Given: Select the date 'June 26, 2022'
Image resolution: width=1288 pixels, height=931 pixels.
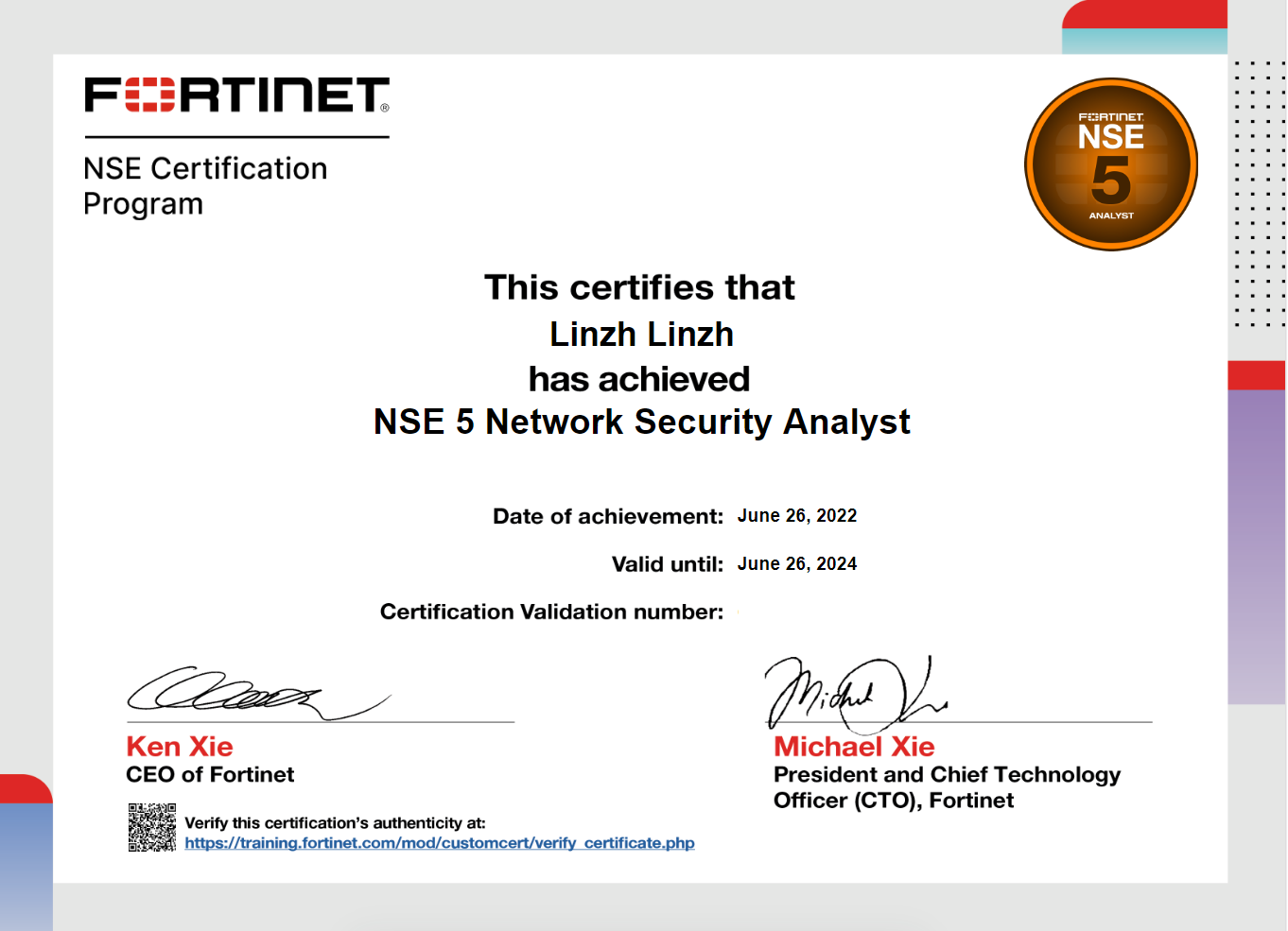Looking at the screenshot, I should [x=797, y=516].
